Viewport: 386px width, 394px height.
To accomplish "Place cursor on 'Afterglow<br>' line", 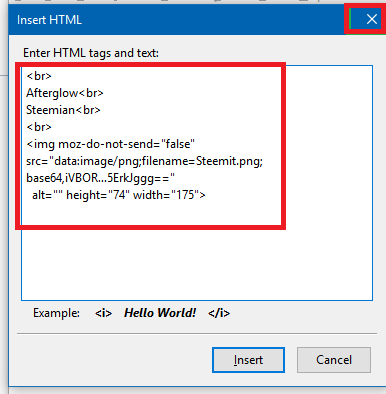I will click(x=65, y=93).
